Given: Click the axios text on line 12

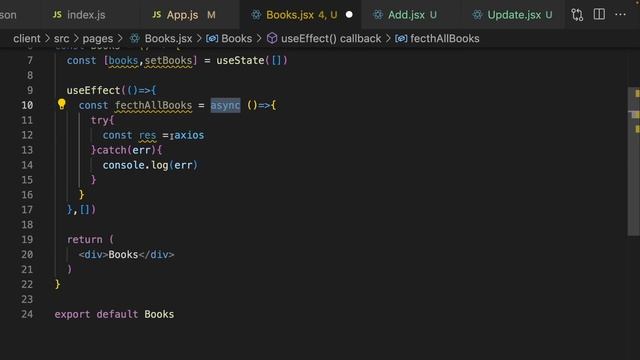Looking at the screenshot, I should (189, 135).
